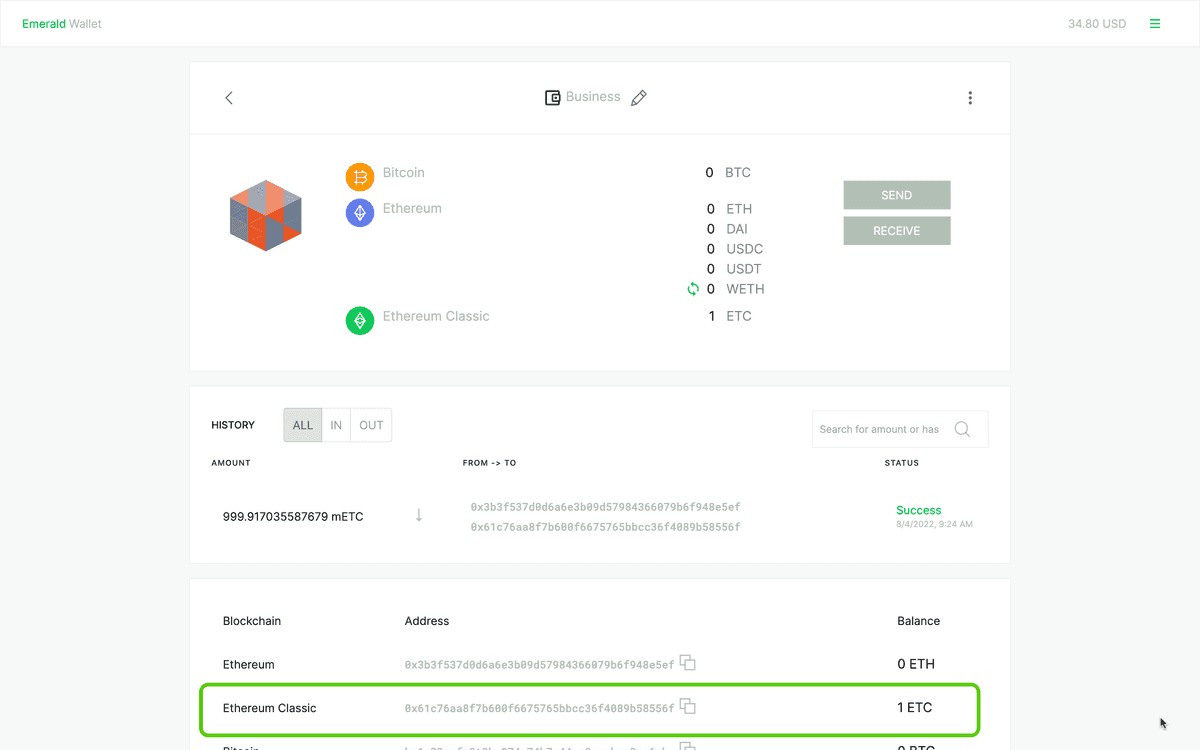Click the search amount or hash field
The height and width of the screenshot is (750, 1200).
click(880, 429)
